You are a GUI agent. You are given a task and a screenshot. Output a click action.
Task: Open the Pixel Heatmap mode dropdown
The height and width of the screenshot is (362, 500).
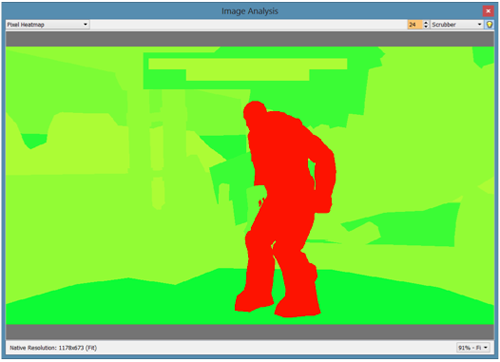(x=47, y=24)
